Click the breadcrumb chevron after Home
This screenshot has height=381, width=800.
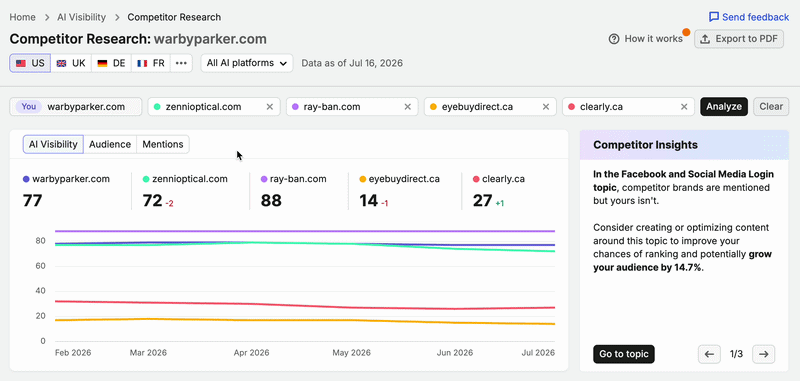47,17
